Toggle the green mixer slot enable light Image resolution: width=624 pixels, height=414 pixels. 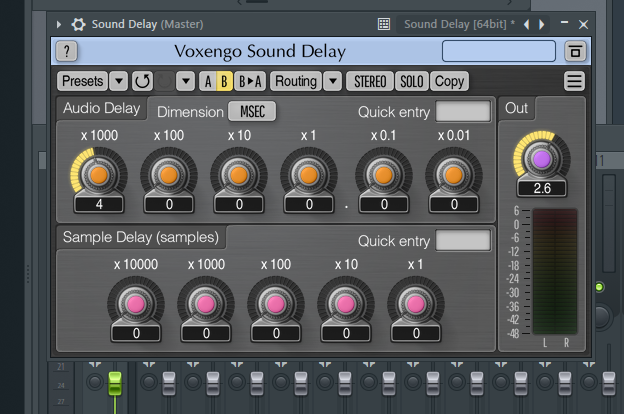coord(599,287)
